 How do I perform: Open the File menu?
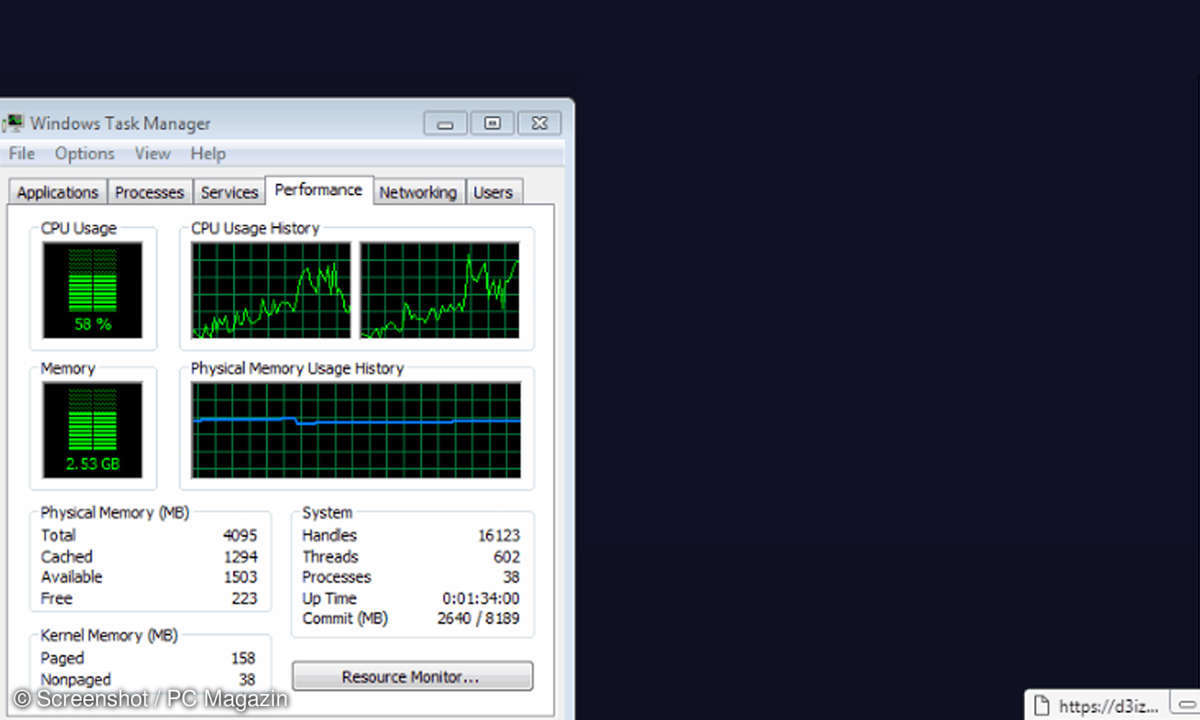[21, 153]
